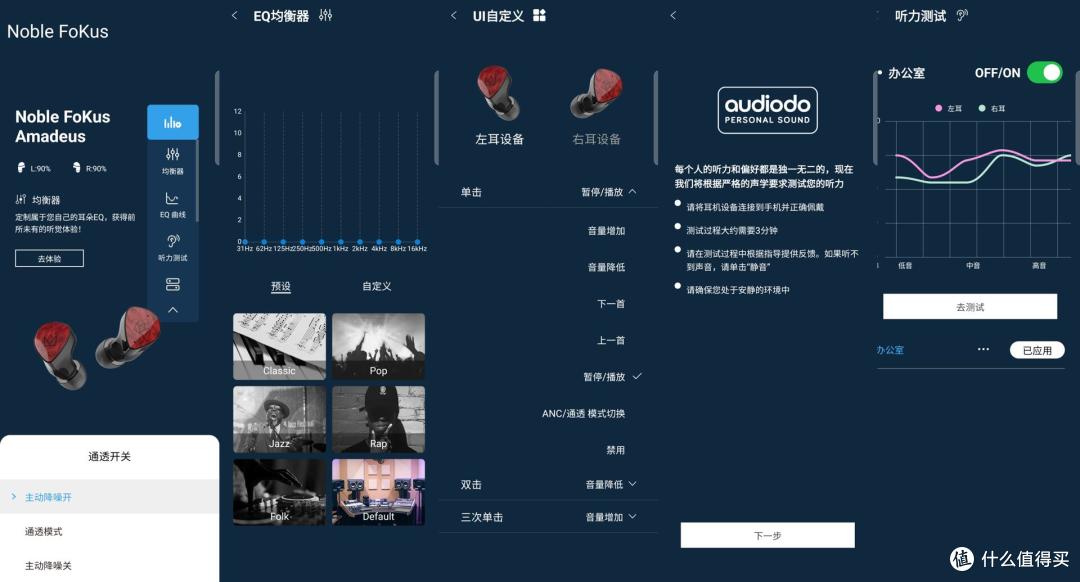
Task: Select the Folk EQ preset
Action: pyautogui.click(x=279, y=492)
